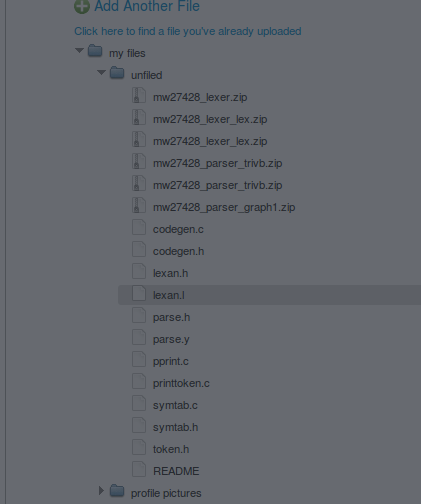Select file name mw27428_lexer.zip
The image size is (421, 504).
coord(200,97)
